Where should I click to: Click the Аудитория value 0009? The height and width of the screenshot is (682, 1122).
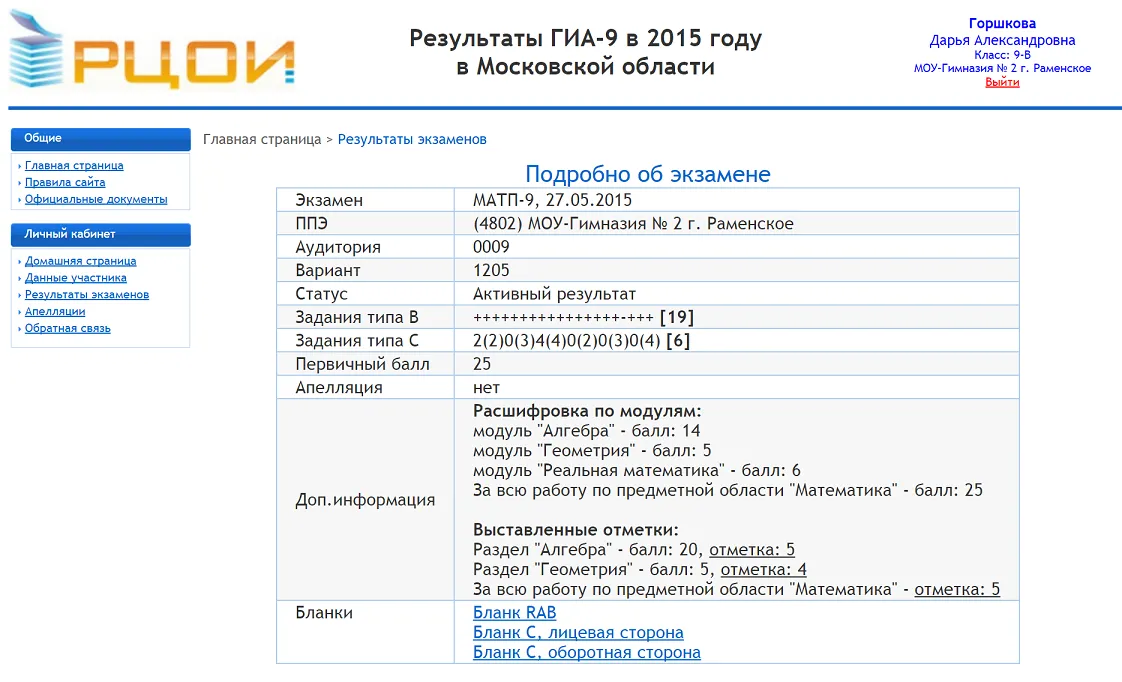point(491,247)
